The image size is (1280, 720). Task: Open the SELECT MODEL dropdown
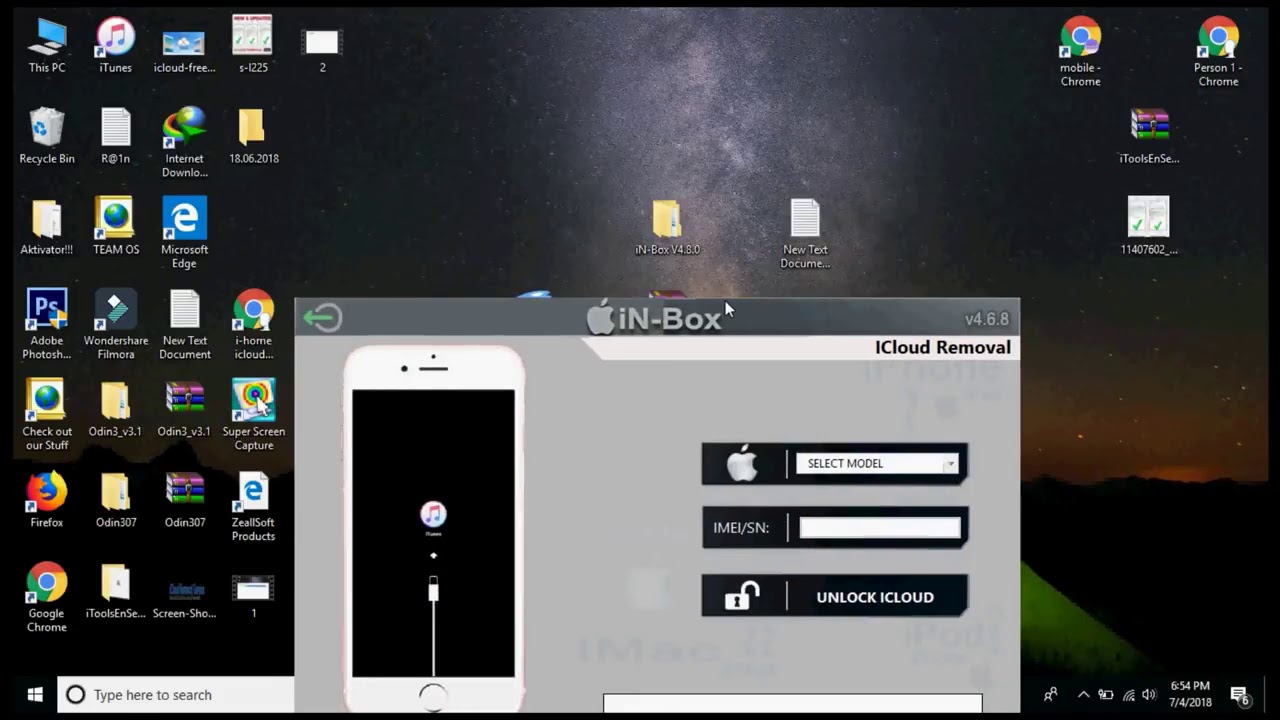(x=877, y=463)
